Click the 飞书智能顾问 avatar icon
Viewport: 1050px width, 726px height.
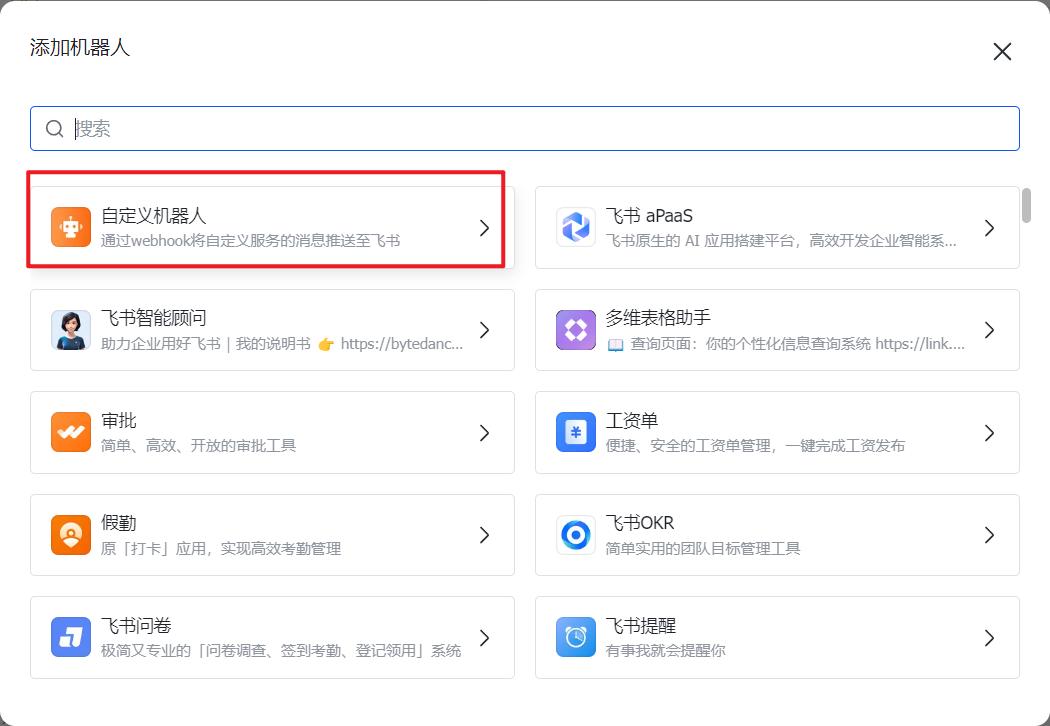[70, 330]
